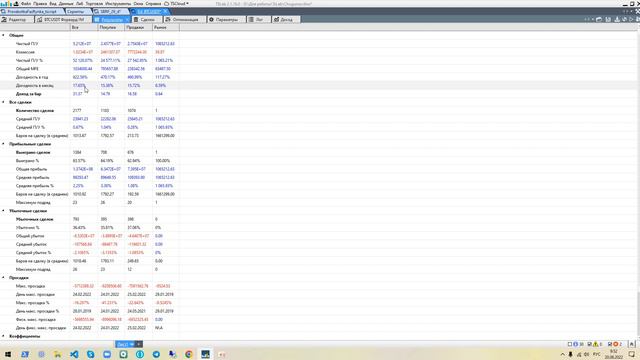Collapse the Все сделки section
The width and height of the screenshot is (640, 360).
point(3,102)
